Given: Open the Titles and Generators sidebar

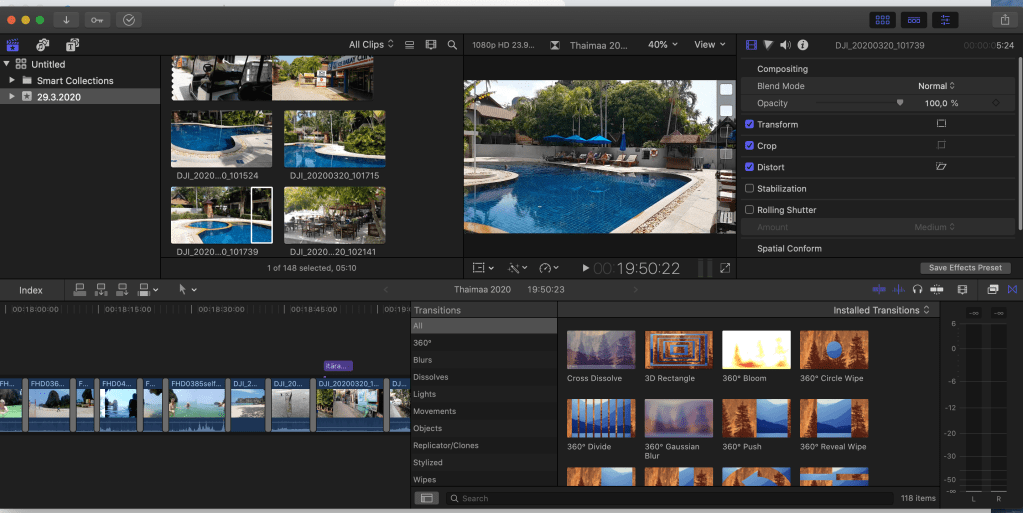Looking at the screenshot, I should pyautogui.click(x=72, y=45).
